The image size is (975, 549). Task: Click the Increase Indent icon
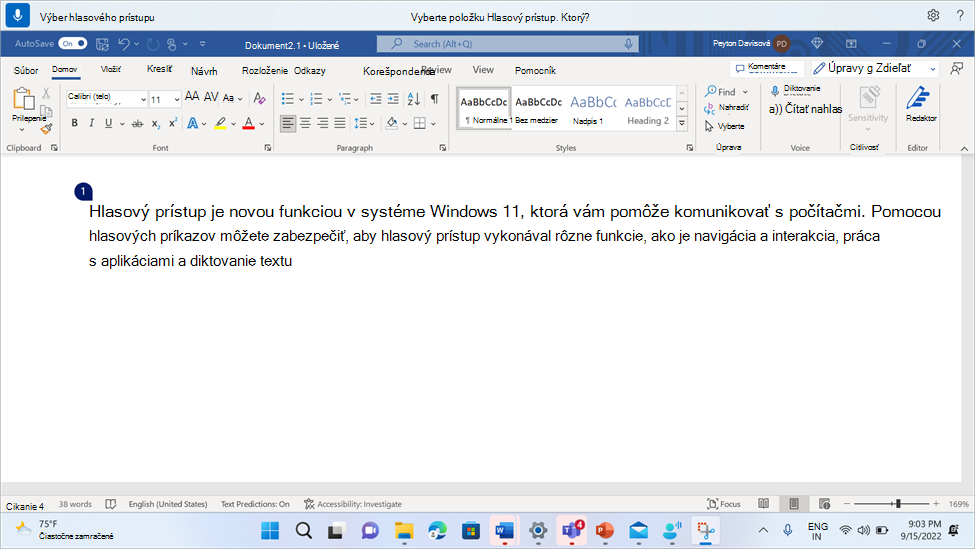point(393,99)
